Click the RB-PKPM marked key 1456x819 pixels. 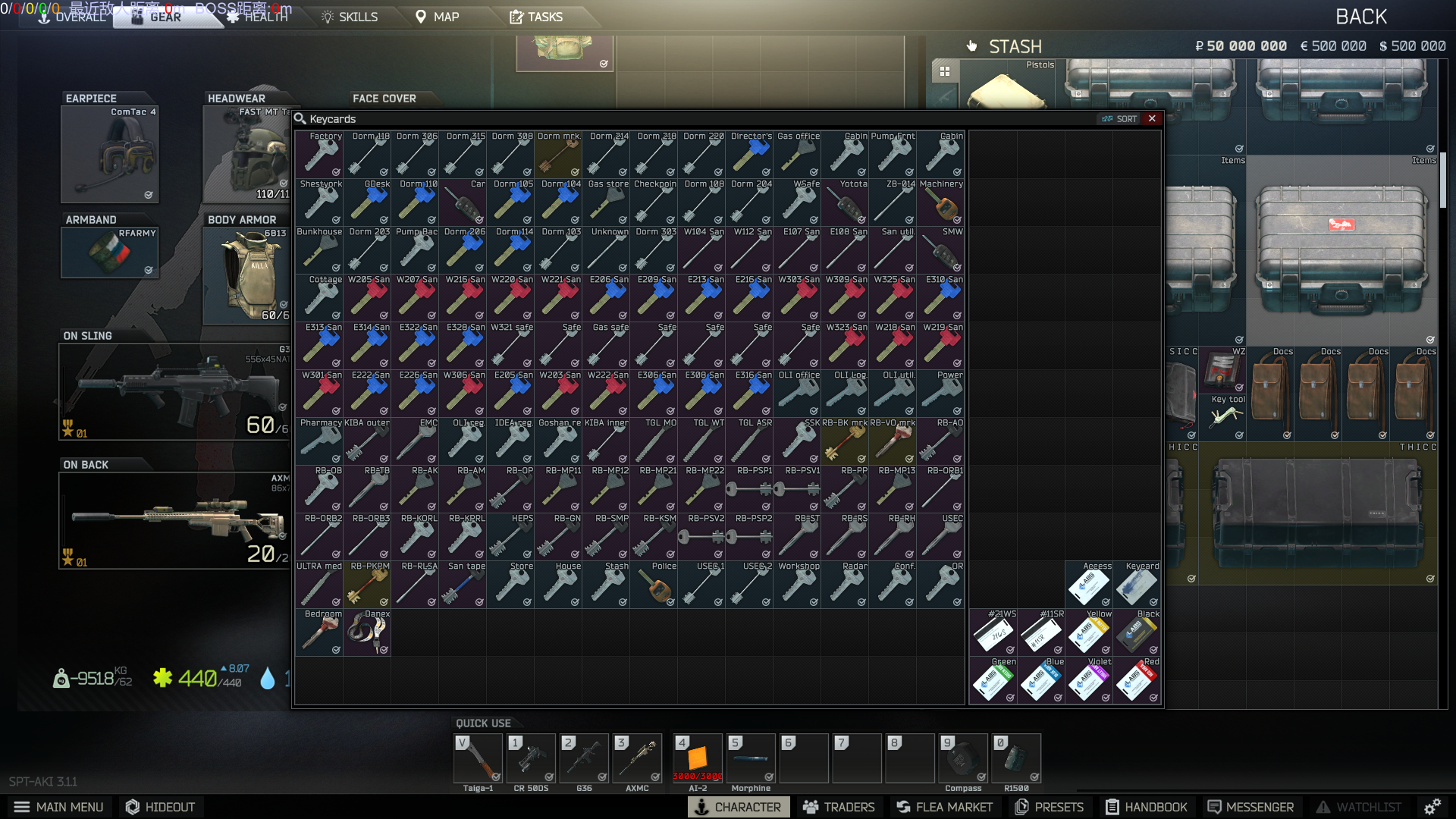(x=367, y=585)
